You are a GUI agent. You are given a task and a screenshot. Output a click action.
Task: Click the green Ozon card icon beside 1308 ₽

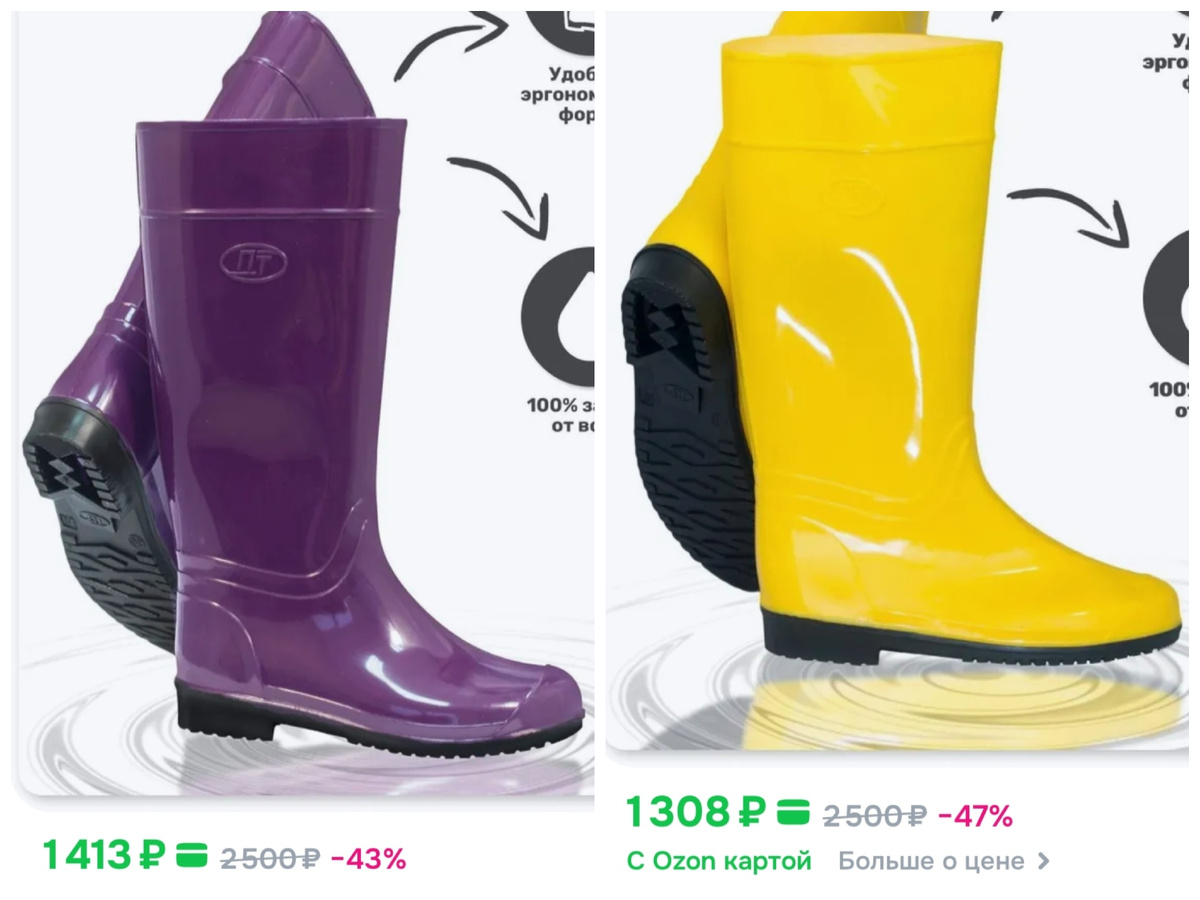pos(794,812)
